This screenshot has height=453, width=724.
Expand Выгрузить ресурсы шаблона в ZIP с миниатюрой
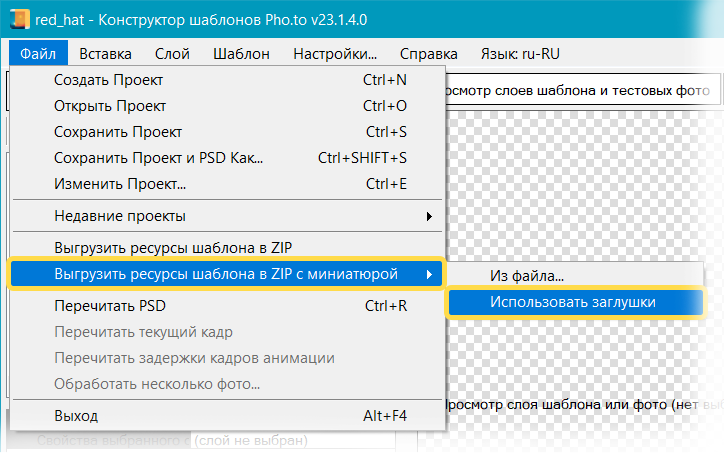(225, 273)
